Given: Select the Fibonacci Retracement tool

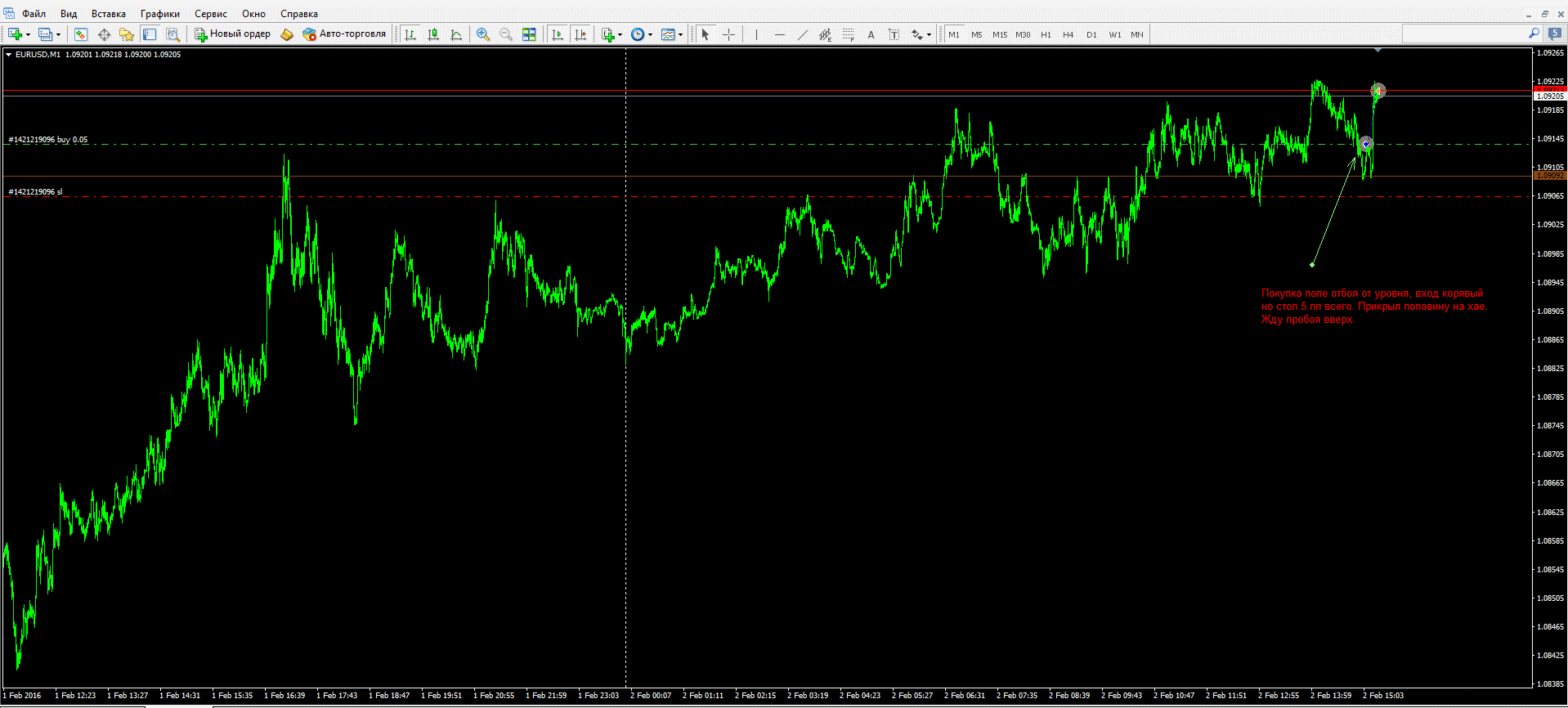Looking at the screenshot, I should [848, 34].
